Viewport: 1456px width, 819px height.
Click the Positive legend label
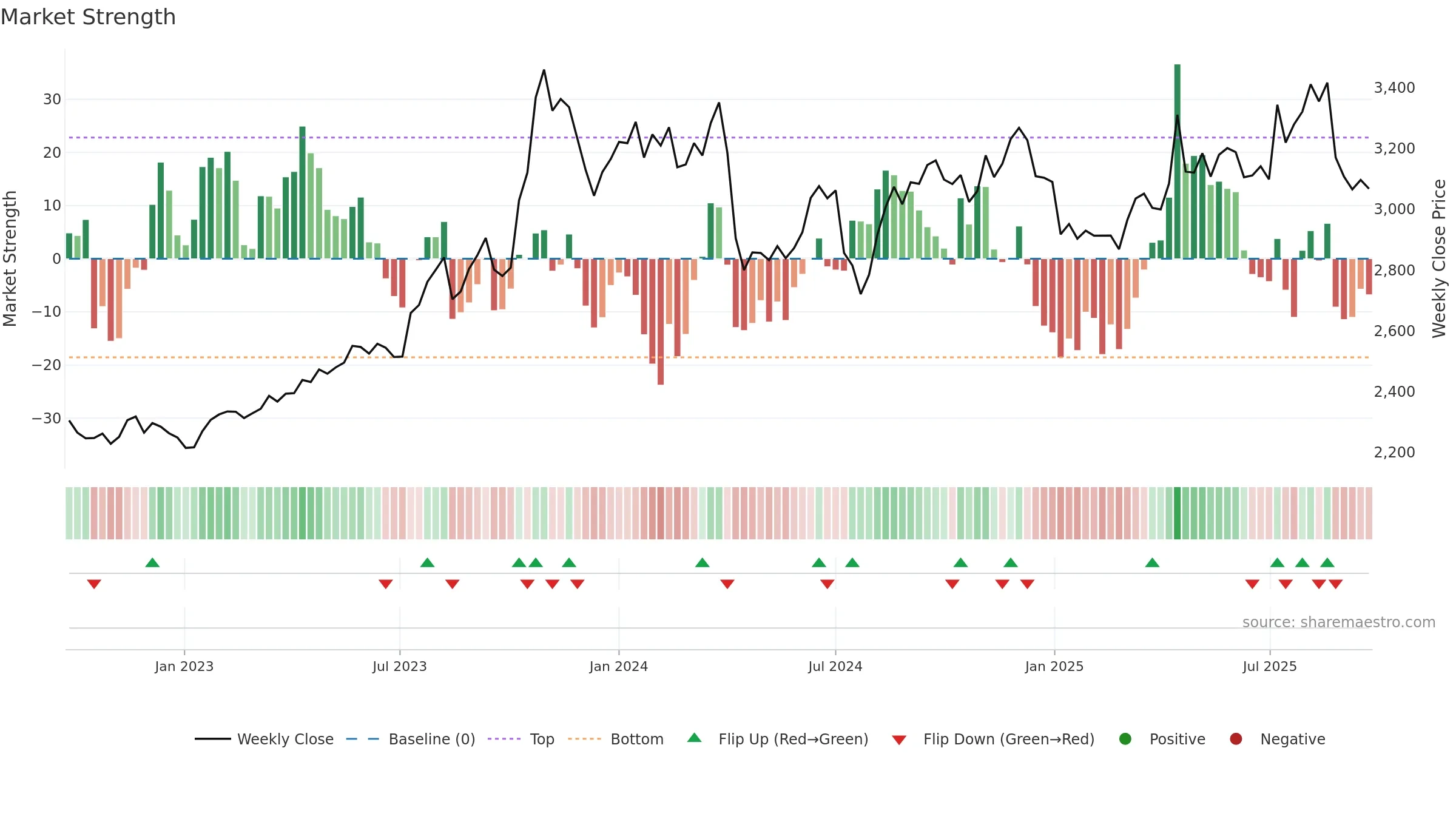(x=1178, y=740)
